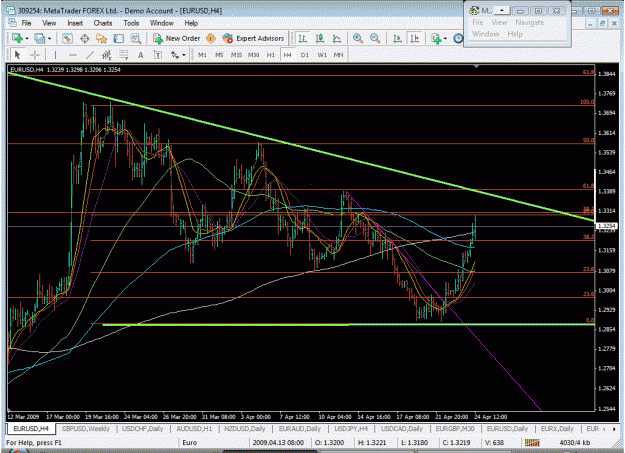The width and height of the screenshot is (625, 453).
Task: Switch to H1 timeframe
Action: tap(271, 55)
